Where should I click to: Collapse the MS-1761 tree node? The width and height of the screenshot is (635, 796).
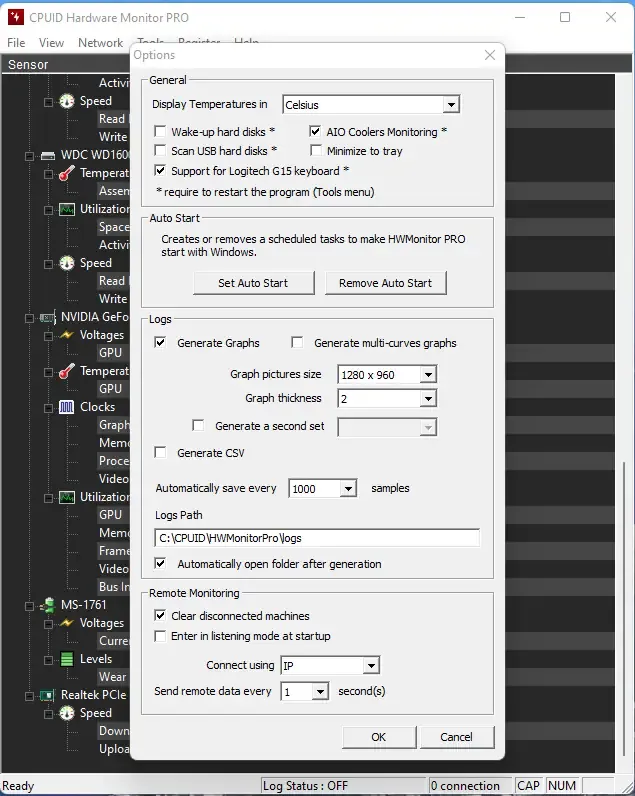(29, 606)
